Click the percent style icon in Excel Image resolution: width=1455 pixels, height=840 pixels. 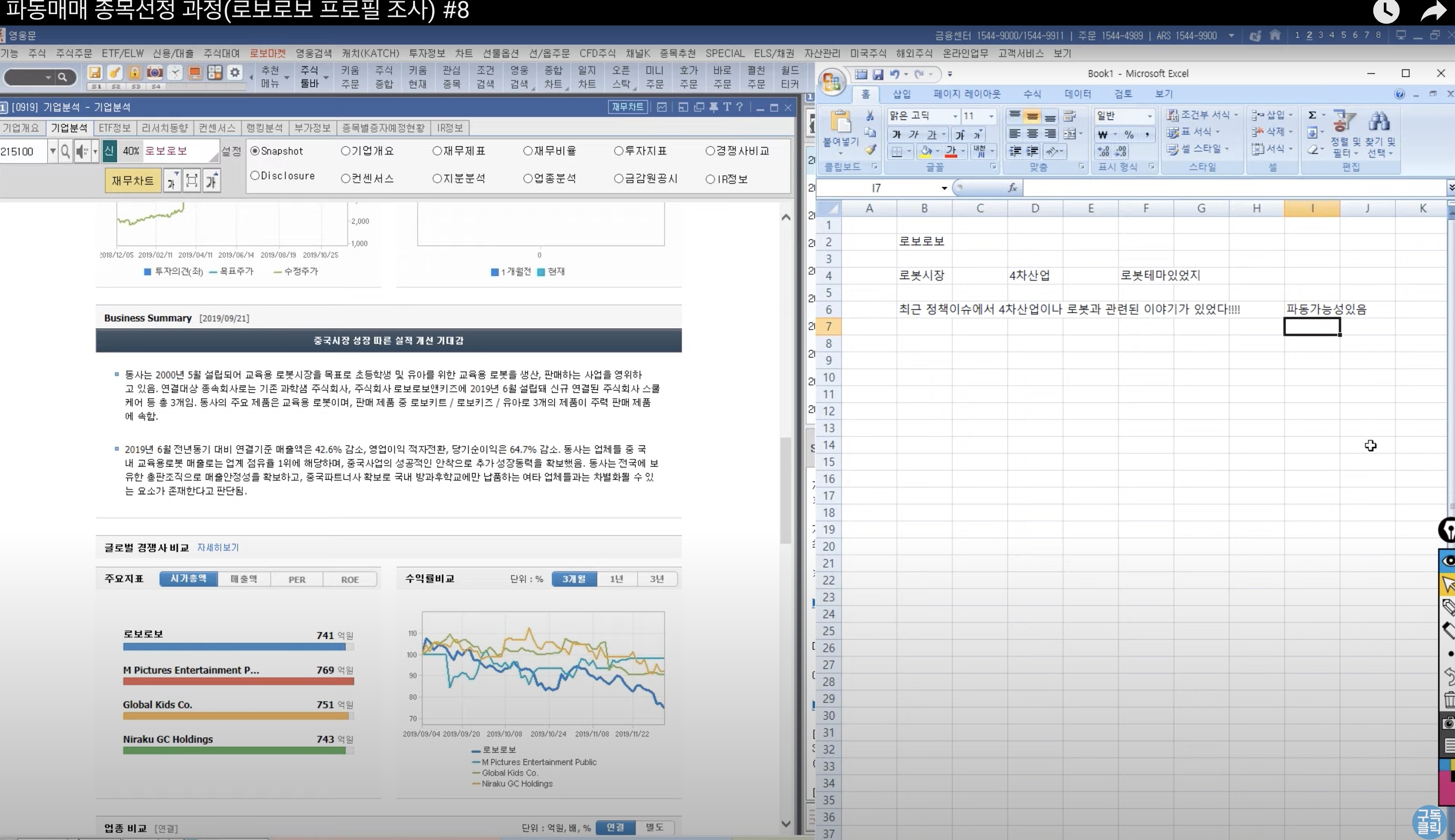1129,134
